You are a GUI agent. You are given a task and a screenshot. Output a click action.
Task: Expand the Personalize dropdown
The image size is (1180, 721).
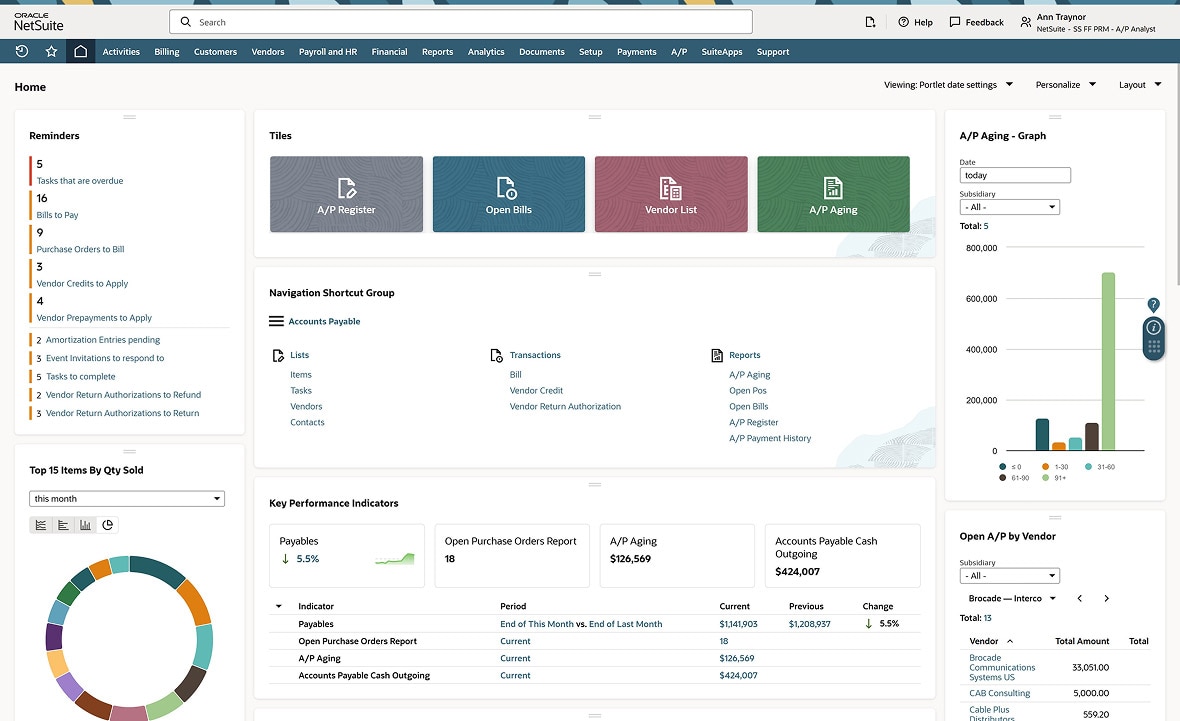(x=1066, y=85)
